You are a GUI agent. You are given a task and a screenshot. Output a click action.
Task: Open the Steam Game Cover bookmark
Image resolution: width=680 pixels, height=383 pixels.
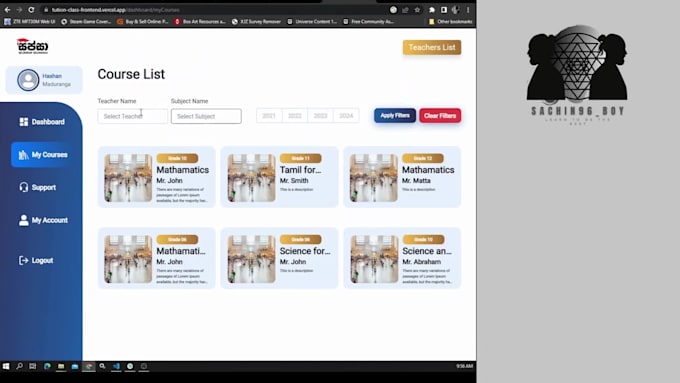(86, 21)
